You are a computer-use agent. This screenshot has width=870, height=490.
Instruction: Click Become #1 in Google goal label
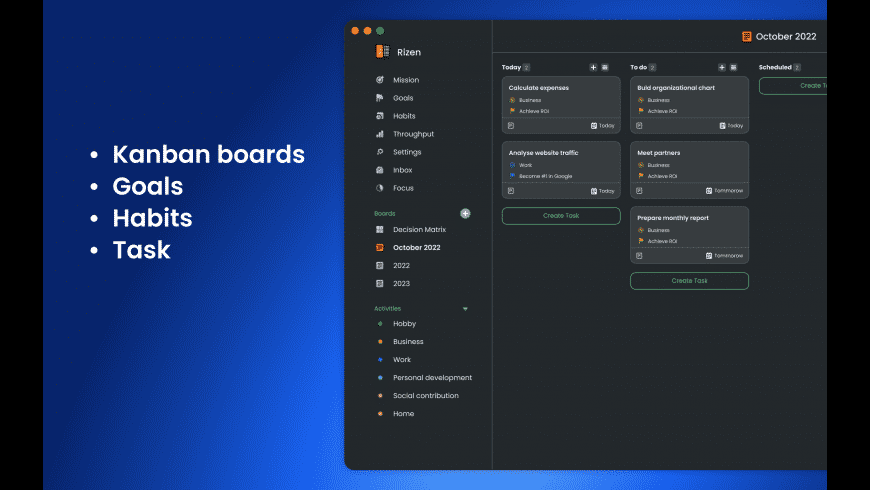coord(540,176)
